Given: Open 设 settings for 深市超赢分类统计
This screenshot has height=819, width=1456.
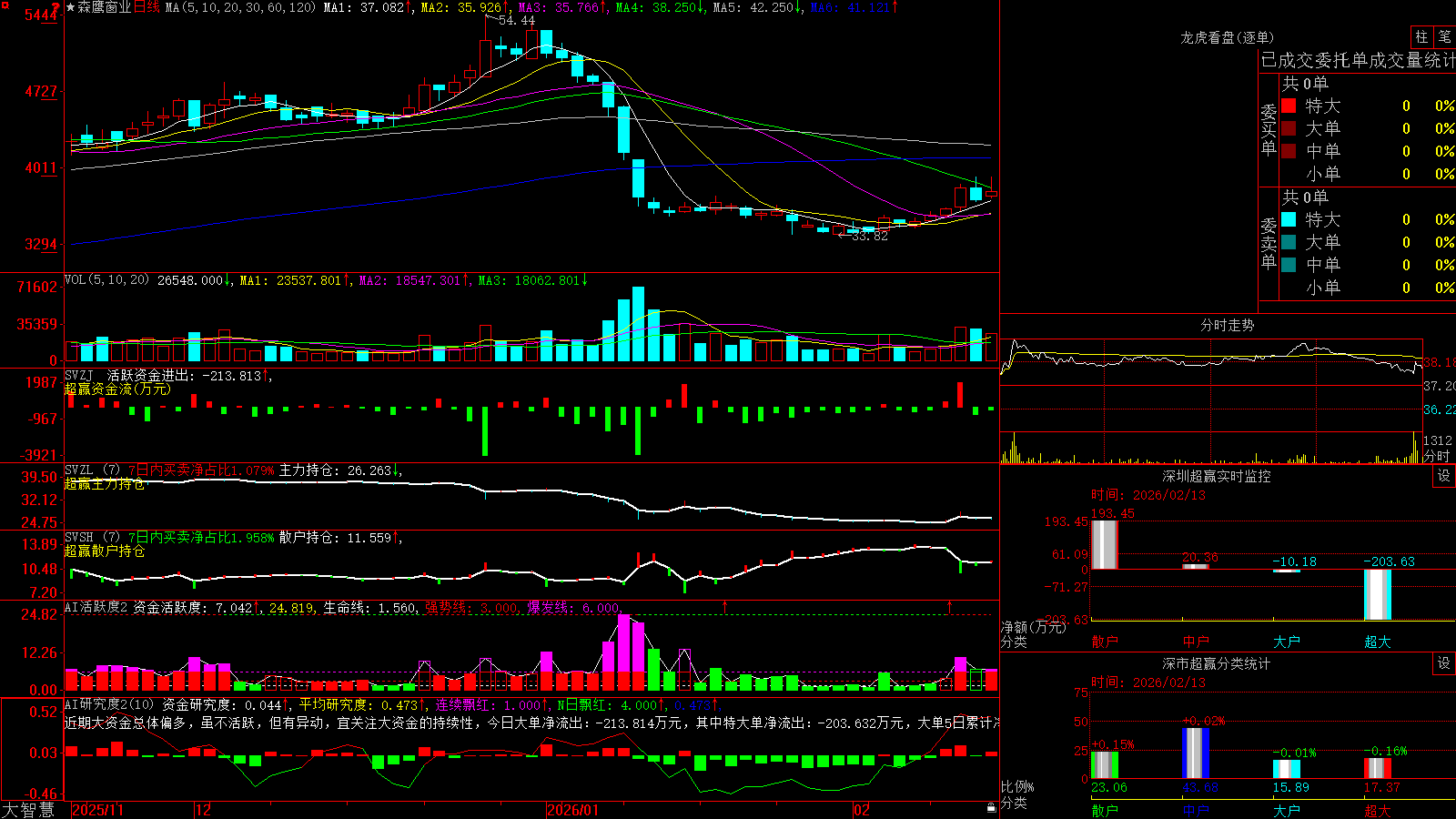Looking at the screenshot, I should [x=1444, y=663].
